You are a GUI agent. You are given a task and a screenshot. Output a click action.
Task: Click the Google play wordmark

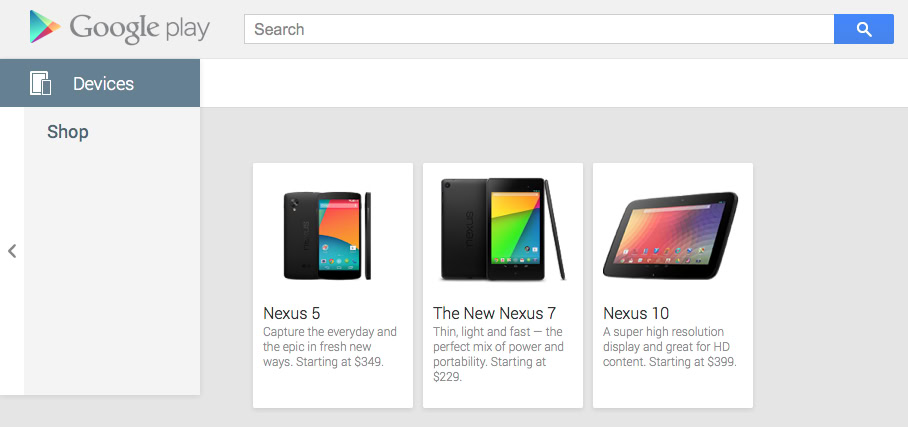[139, 28]
